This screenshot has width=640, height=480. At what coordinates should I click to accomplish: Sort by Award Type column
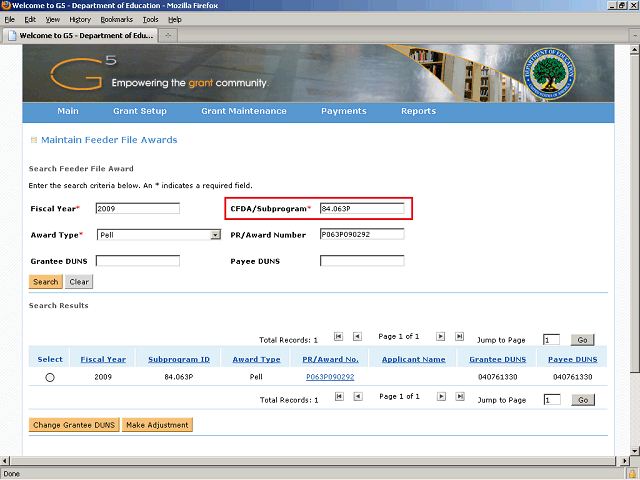pyautogui.click(x=256, y=360)
